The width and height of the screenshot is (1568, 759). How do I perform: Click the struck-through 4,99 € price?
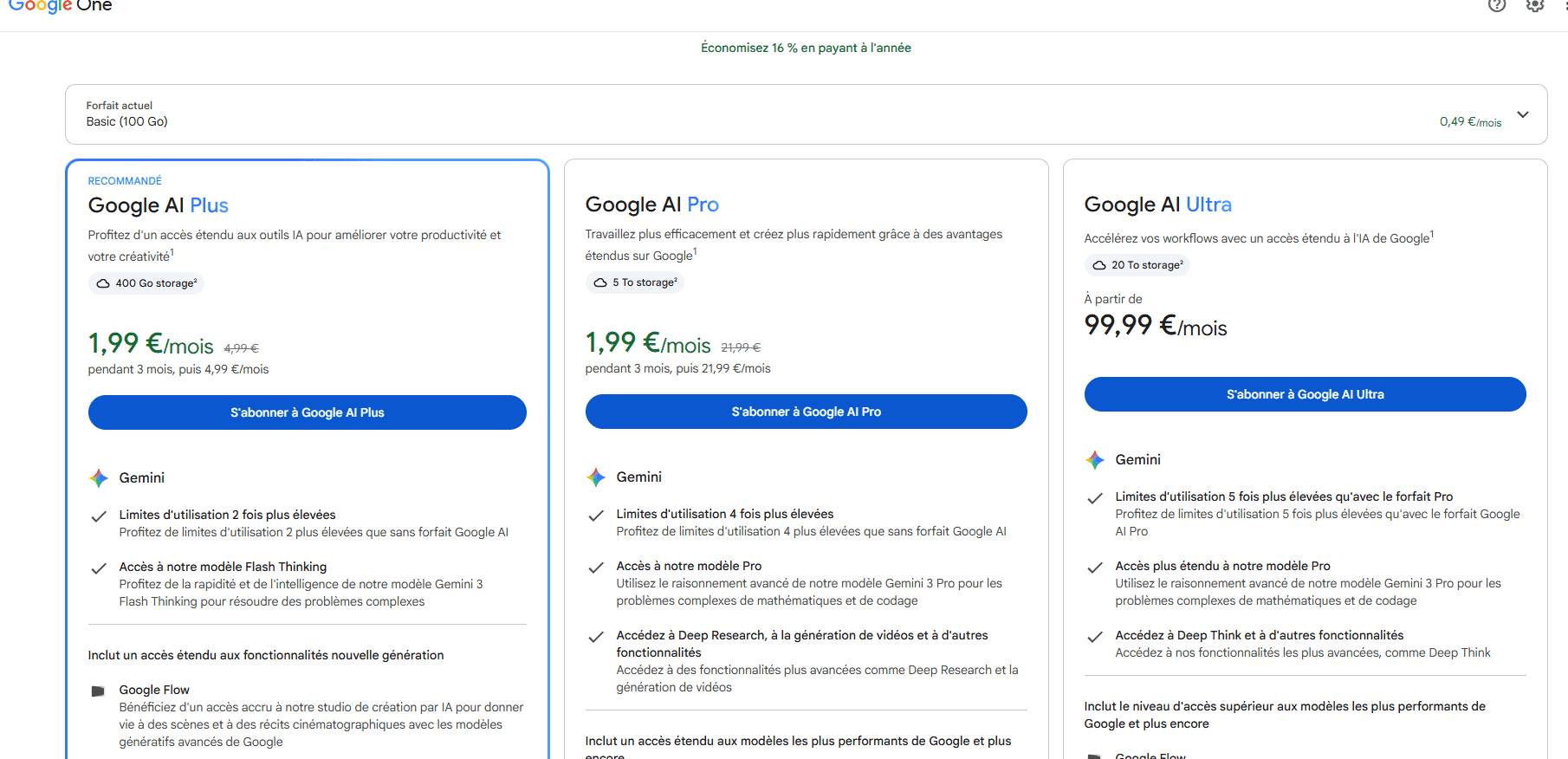[242, 348]
